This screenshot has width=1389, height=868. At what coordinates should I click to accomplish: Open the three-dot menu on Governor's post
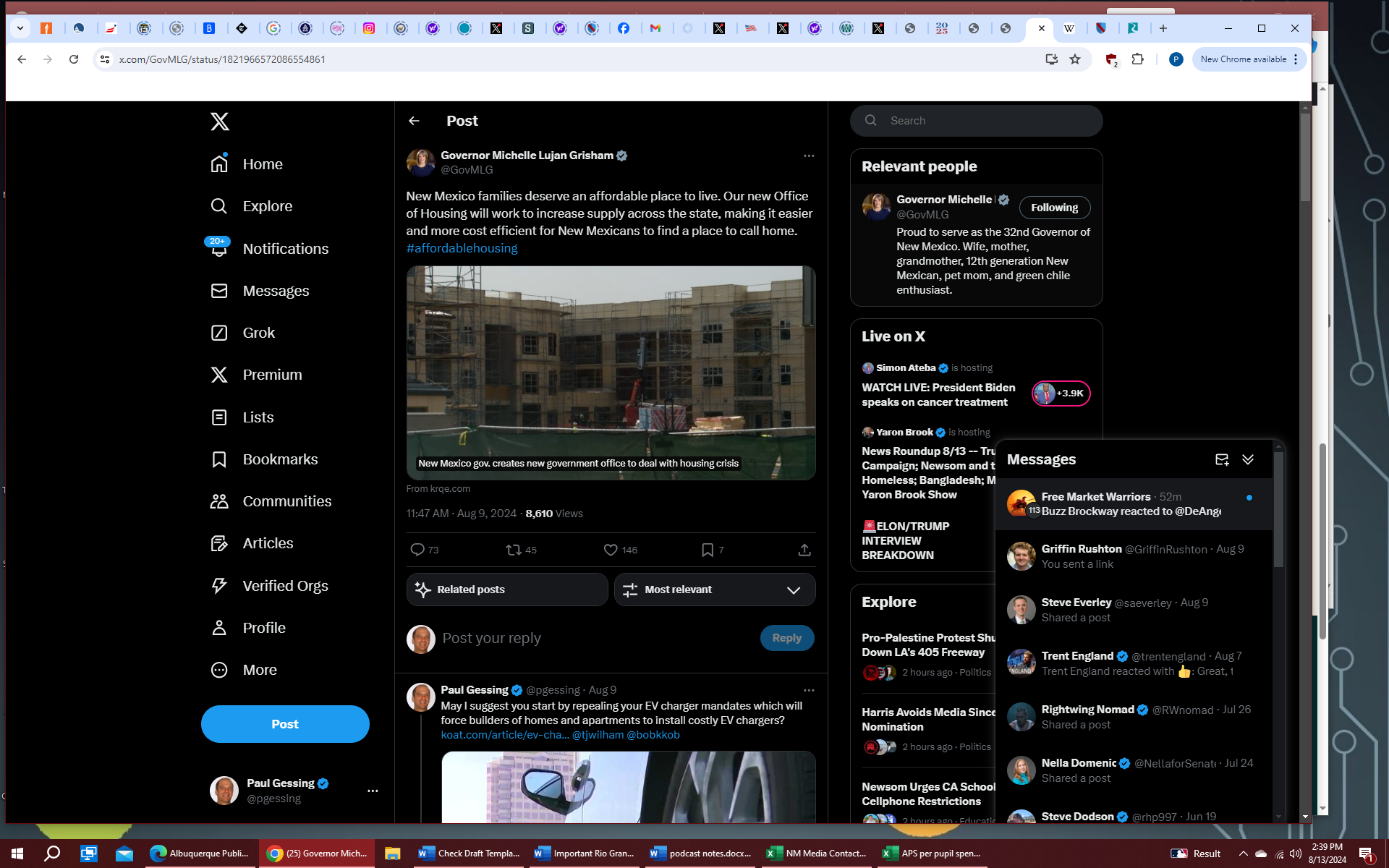[x=808, y=156]
